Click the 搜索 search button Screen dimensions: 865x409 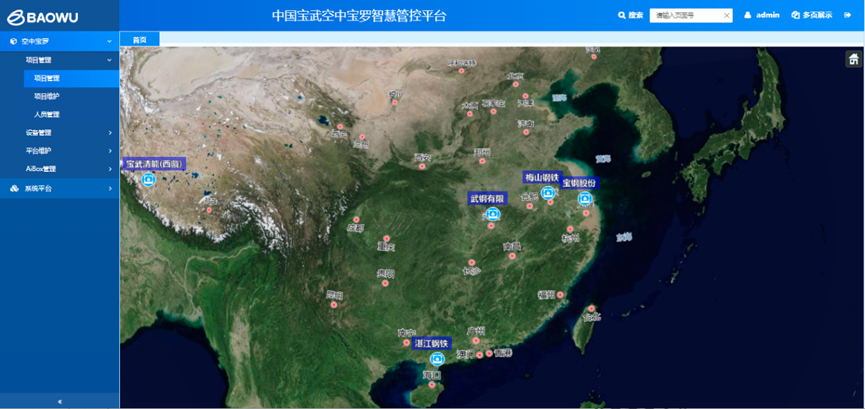click(x=631, y=15)
